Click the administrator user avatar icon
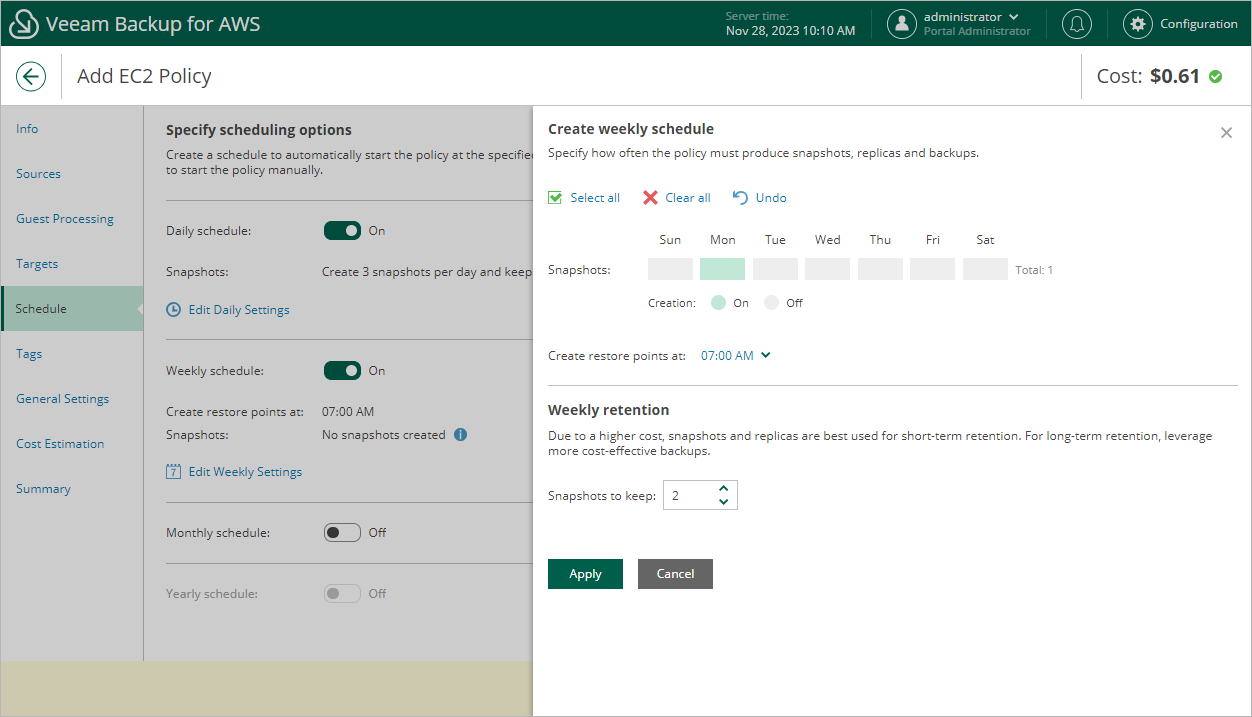 point(902,24)
